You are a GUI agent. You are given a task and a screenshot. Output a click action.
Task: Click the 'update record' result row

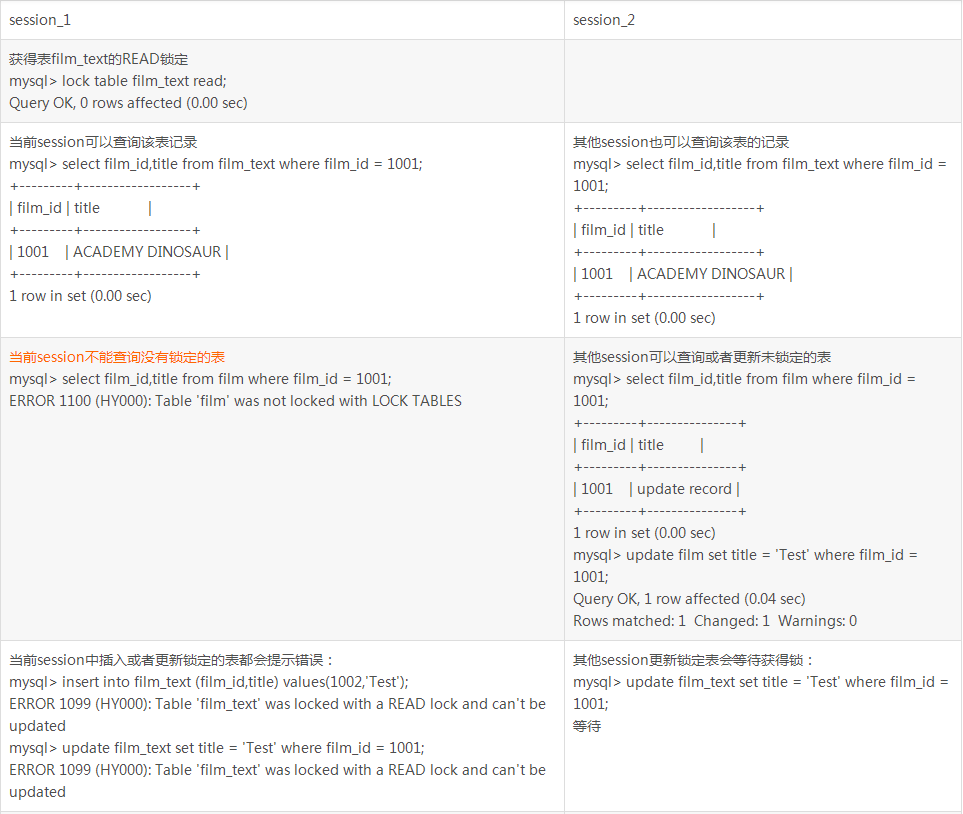[683, 489]
